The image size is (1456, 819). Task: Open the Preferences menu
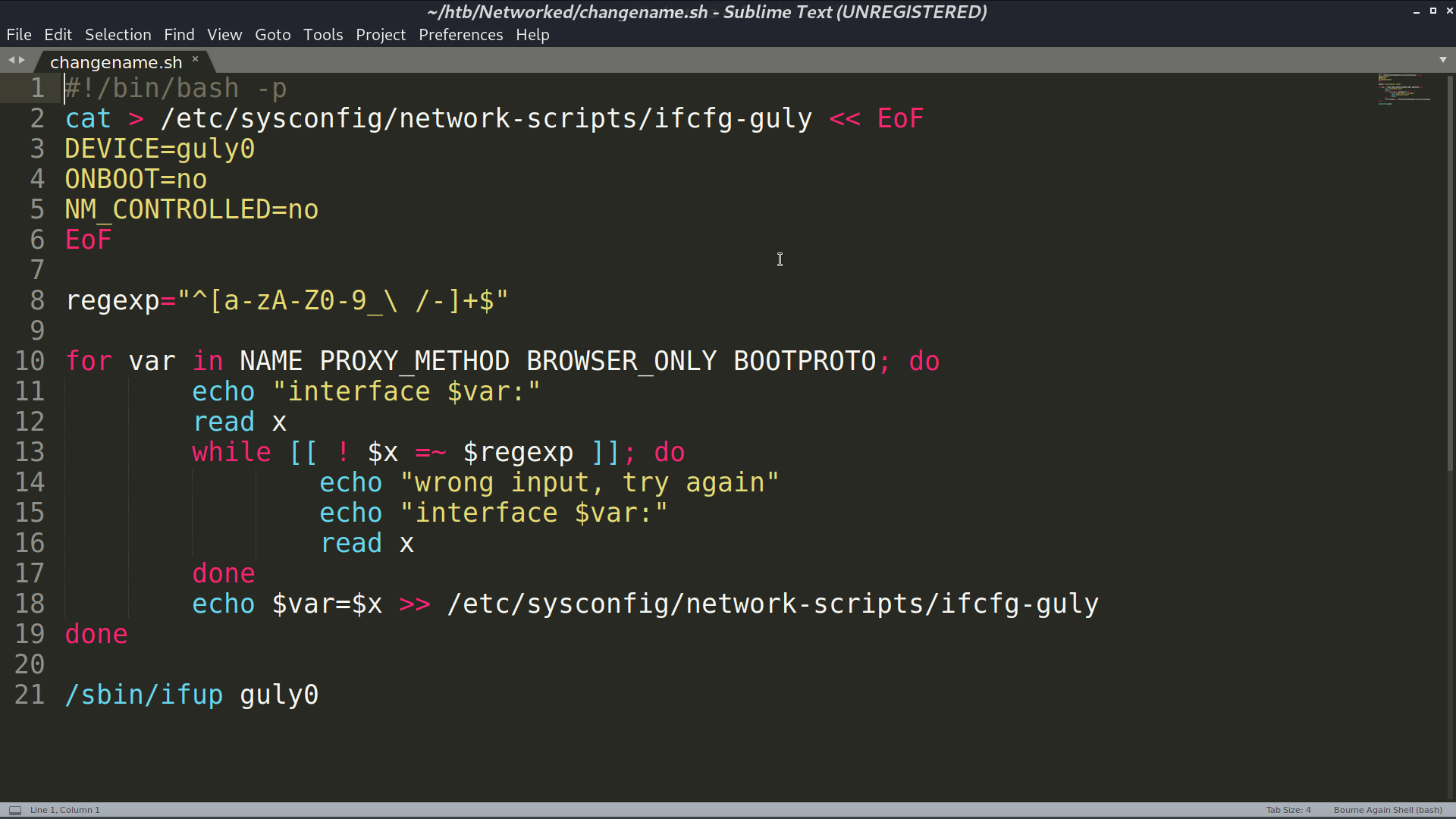[460, 35]
